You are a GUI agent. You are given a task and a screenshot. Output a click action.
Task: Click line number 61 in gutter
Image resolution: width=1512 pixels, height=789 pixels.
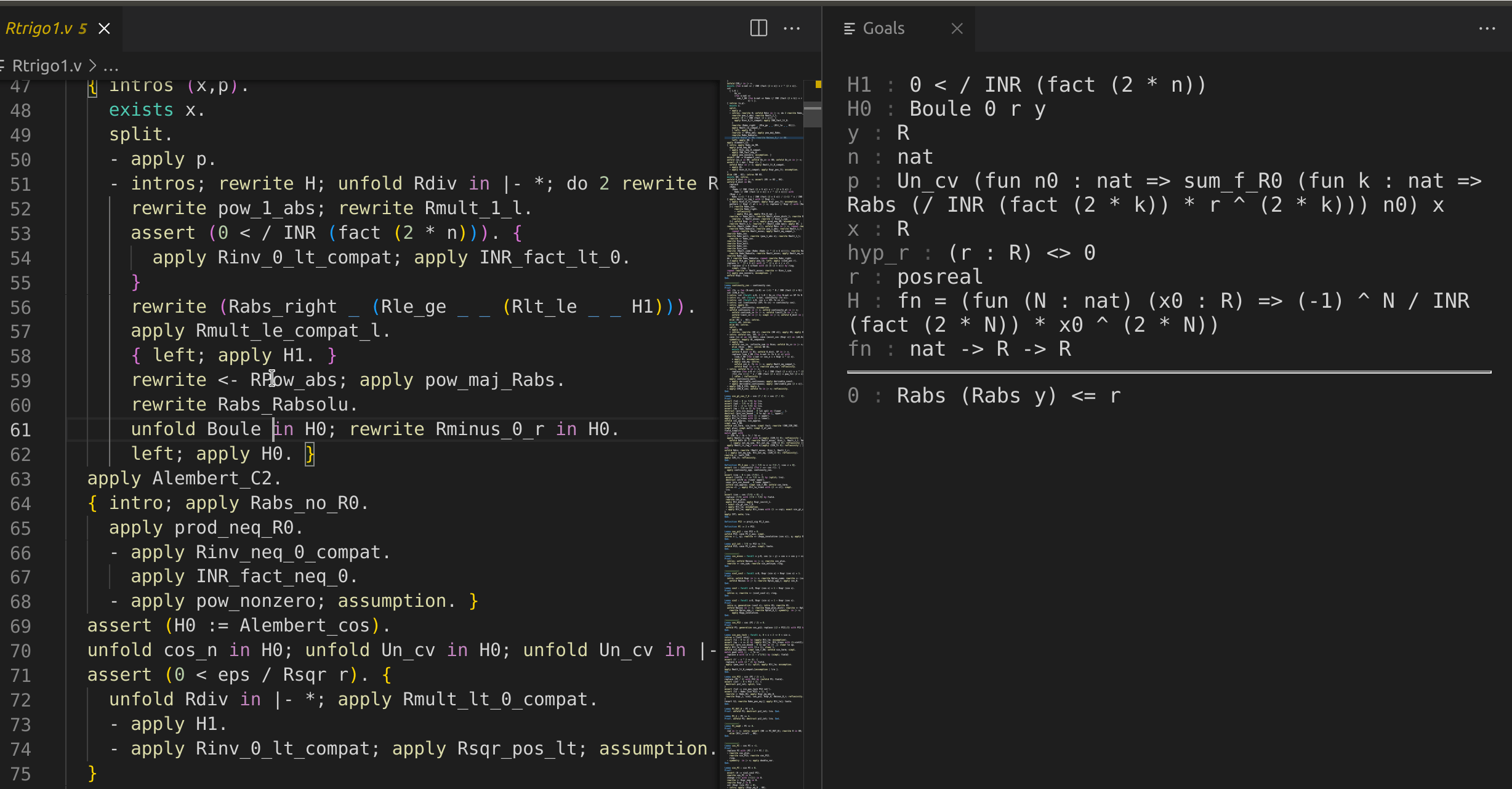[x=21, y=430]
